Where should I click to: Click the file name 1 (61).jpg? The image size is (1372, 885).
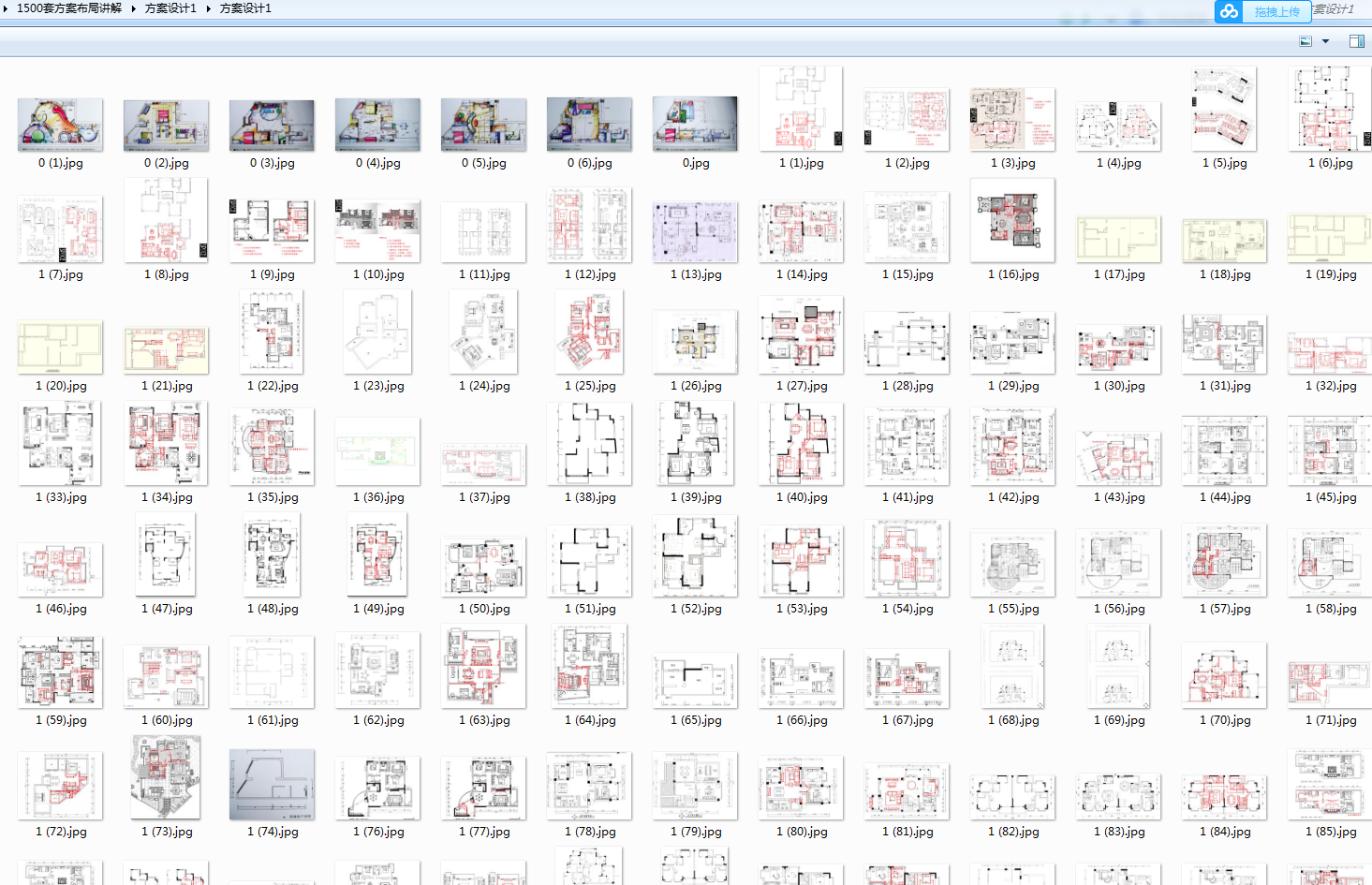pyautogui.click(x=273, y=720)
